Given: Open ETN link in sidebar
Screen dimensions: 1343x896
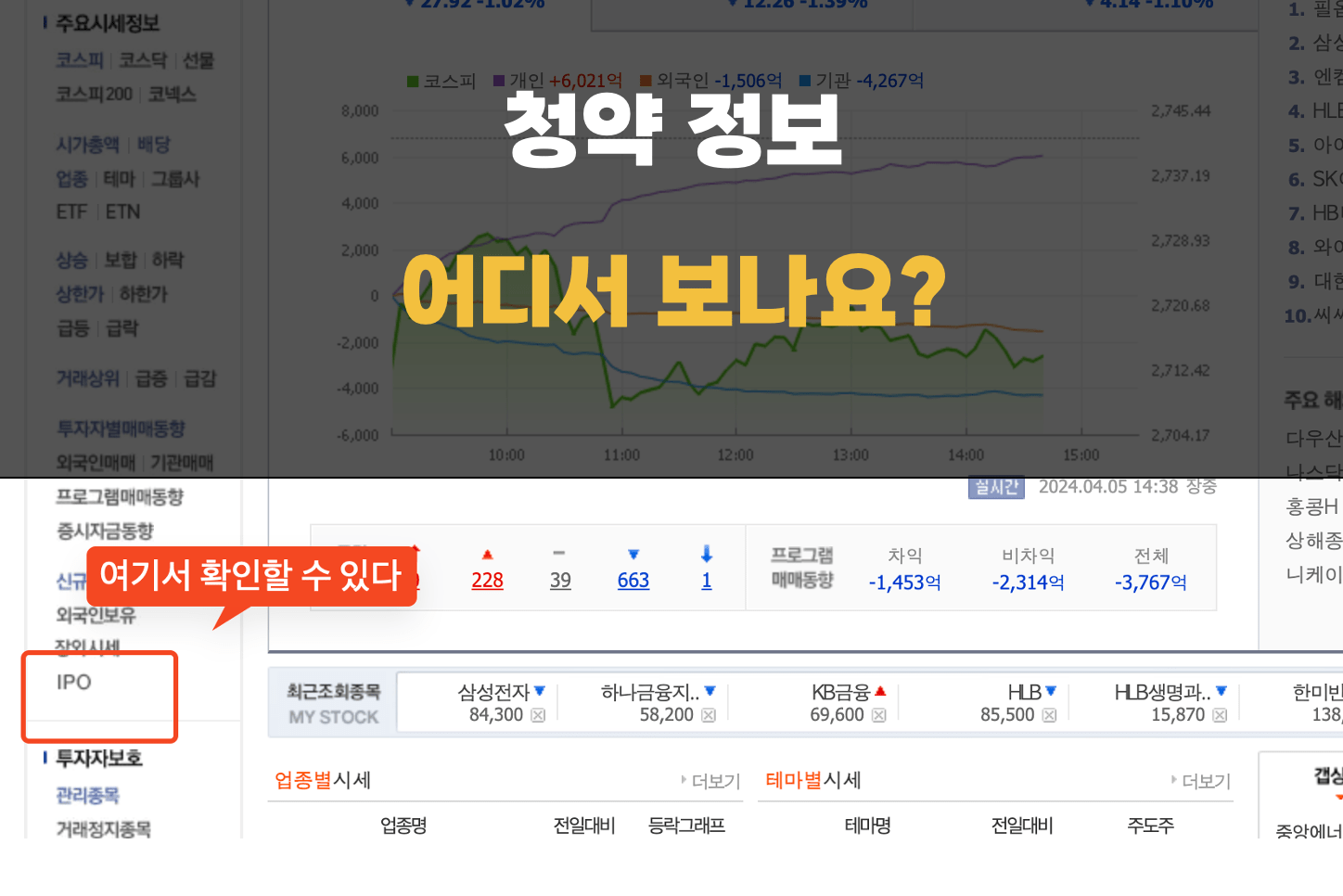Looking at the screenshot, I should tap(123, 212).
